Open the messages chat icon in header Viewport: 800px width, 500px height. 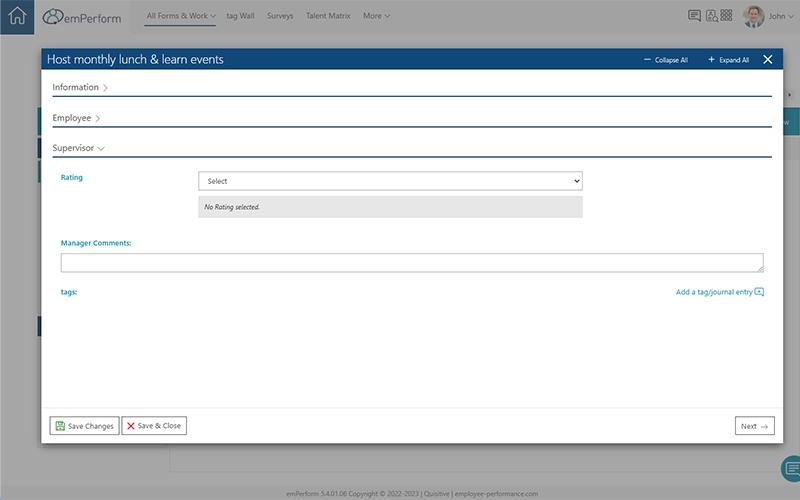(694, 16)
